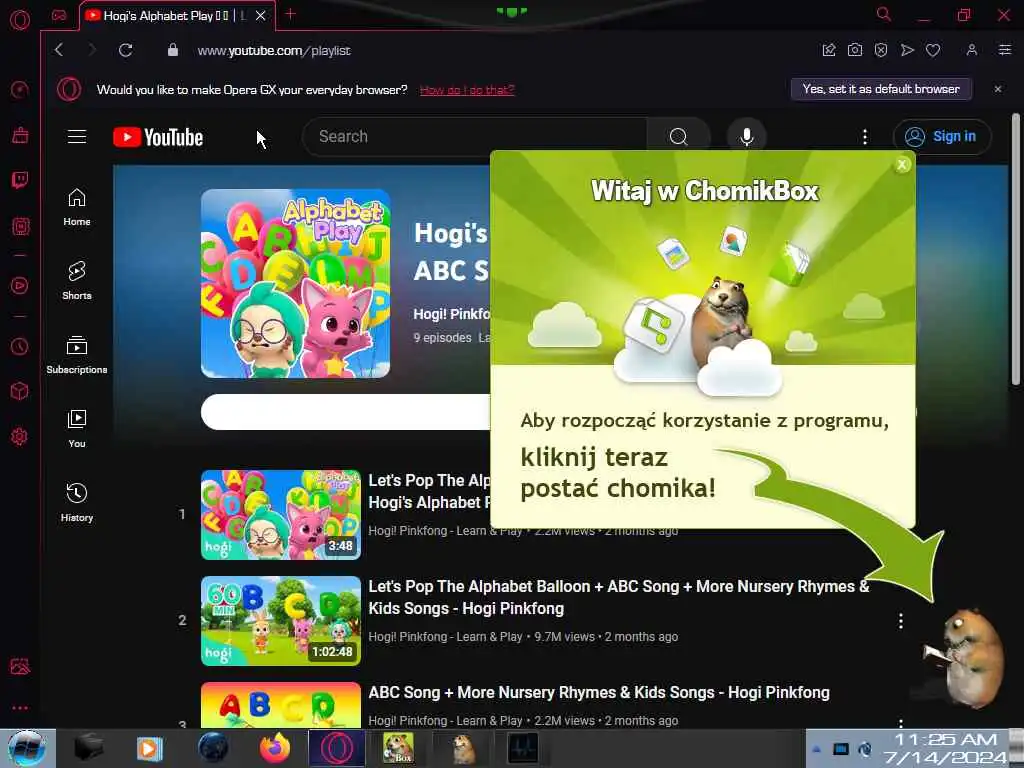This screenshot has height=768, width=1024.
Task: Open ABC Song + More Nursery Rhymes video title
Action: point(599,692)
